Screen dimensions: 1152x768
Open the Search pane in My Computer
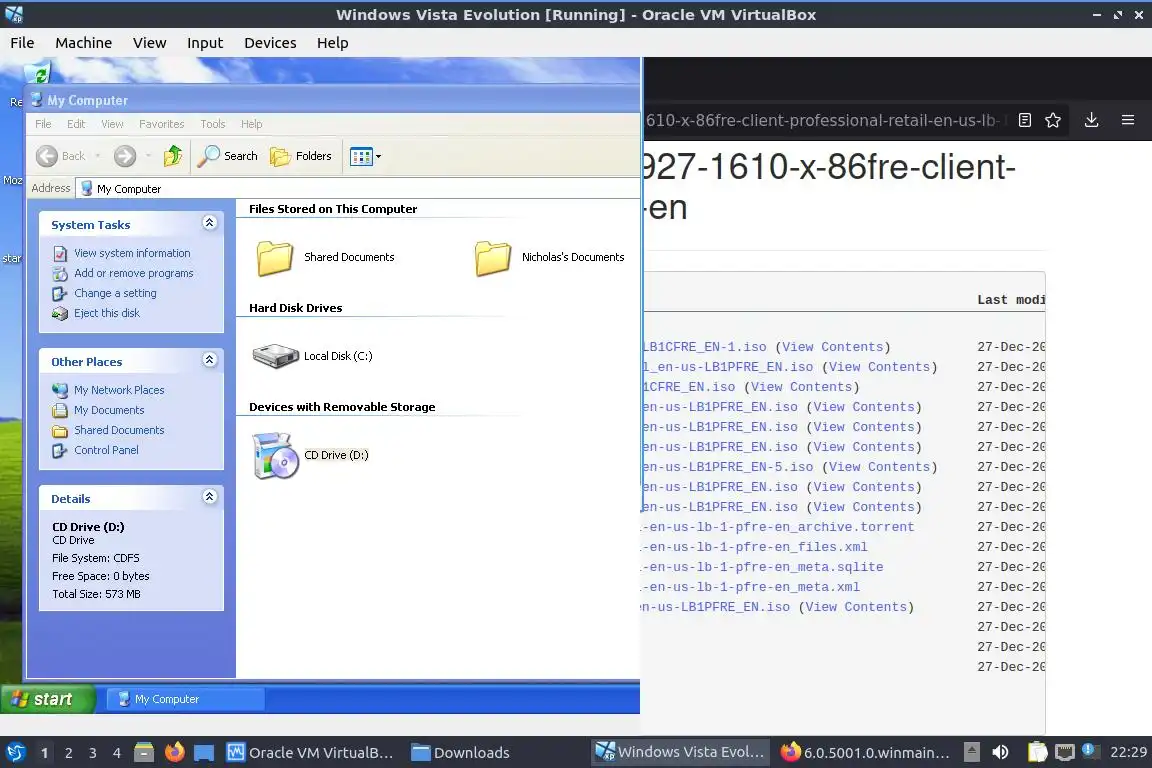coord(228,156)
